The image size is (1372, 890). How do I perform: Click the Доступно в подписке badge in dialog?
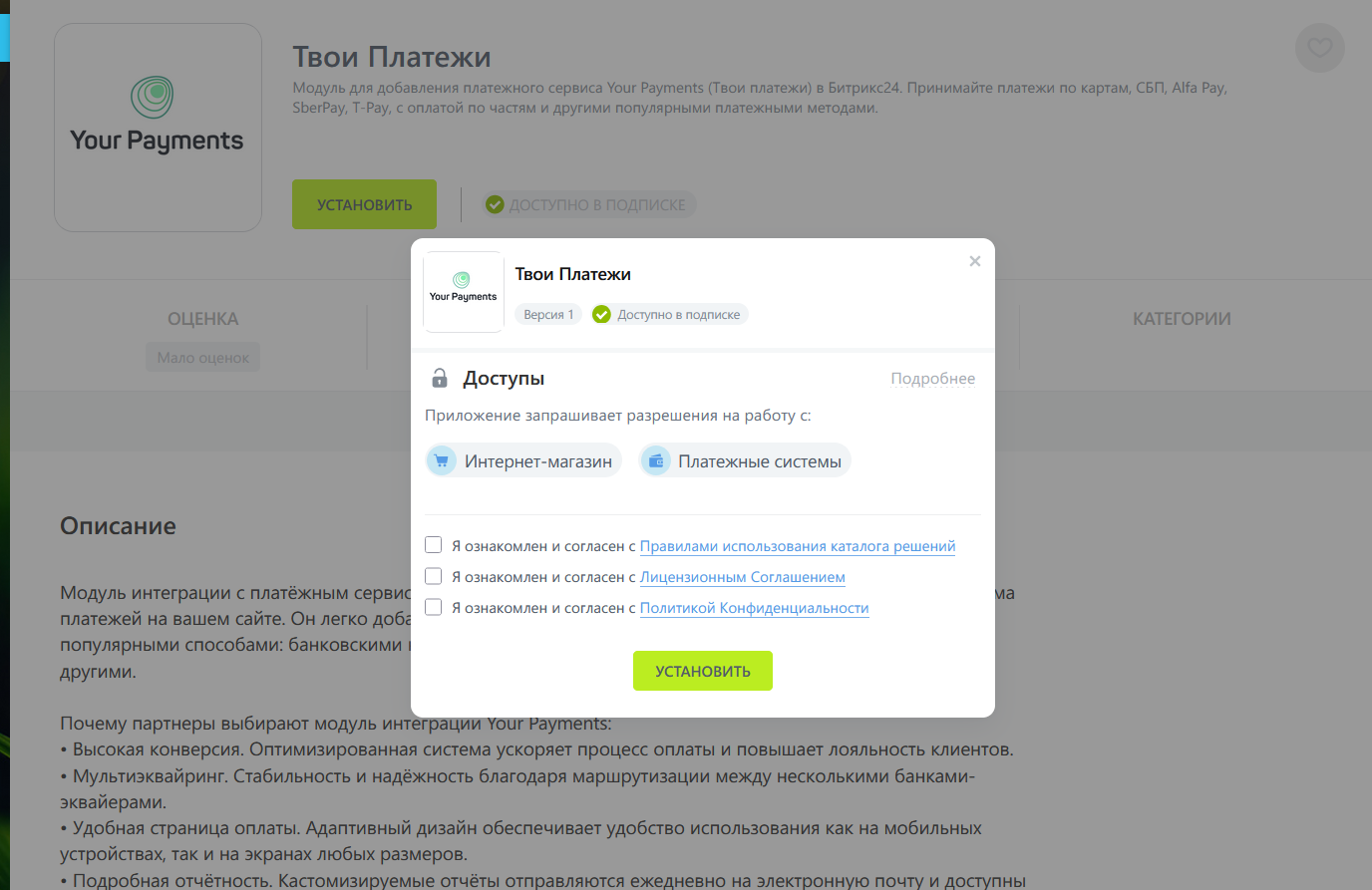point(669,314)
